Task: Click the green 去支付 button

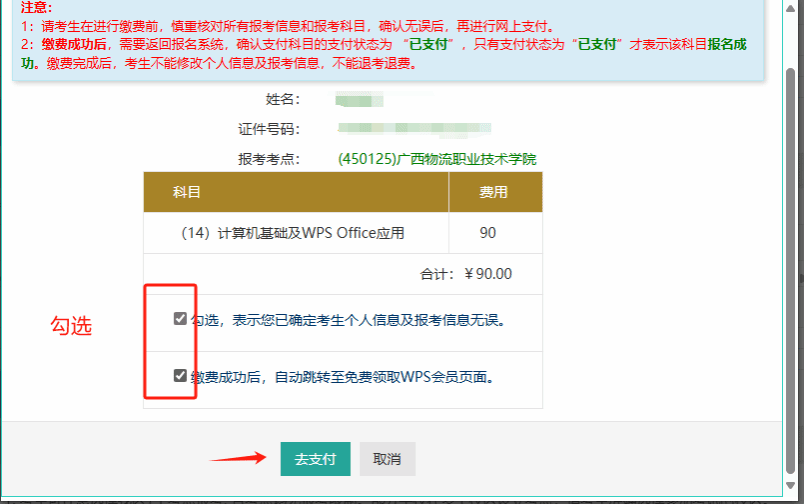Action: 315,459
